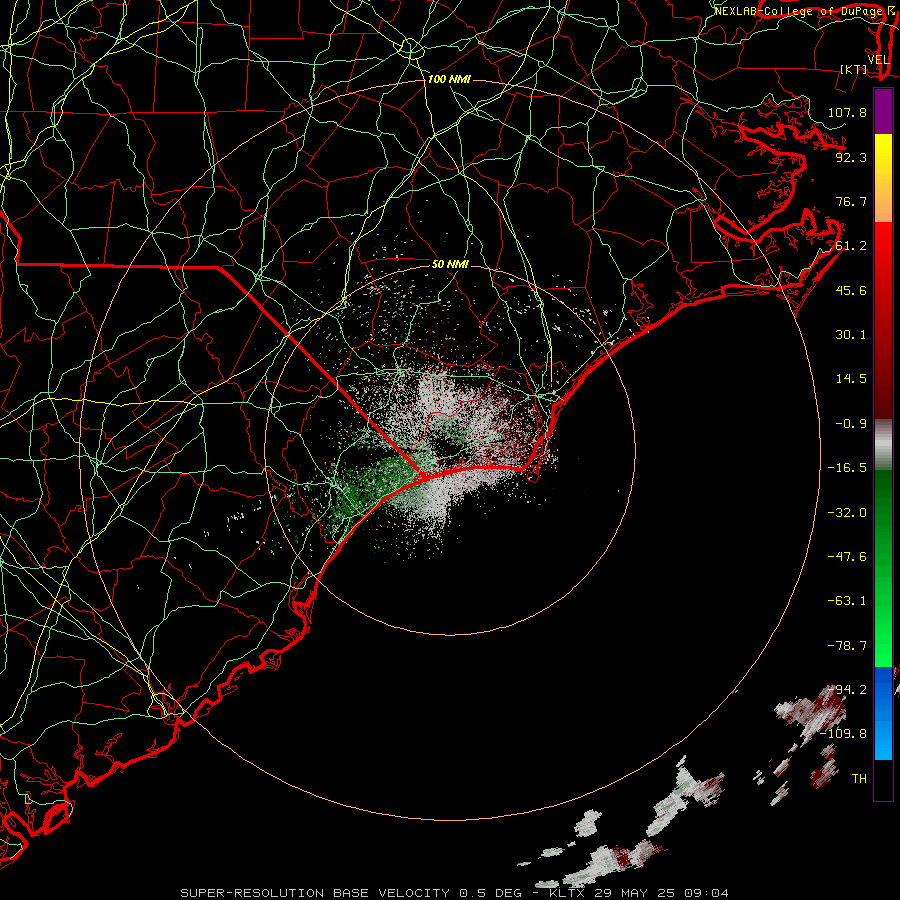900x900 pixels.
Task: Click the -109.8 scale value
Action: (x=844, y=734)
